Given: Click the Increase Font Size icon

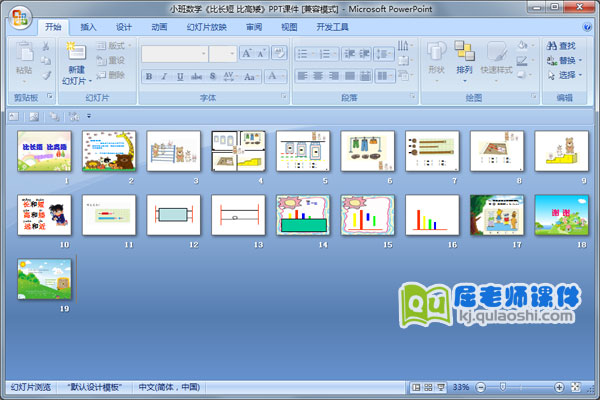Looking at the screenshot, I should pos(246,53).
